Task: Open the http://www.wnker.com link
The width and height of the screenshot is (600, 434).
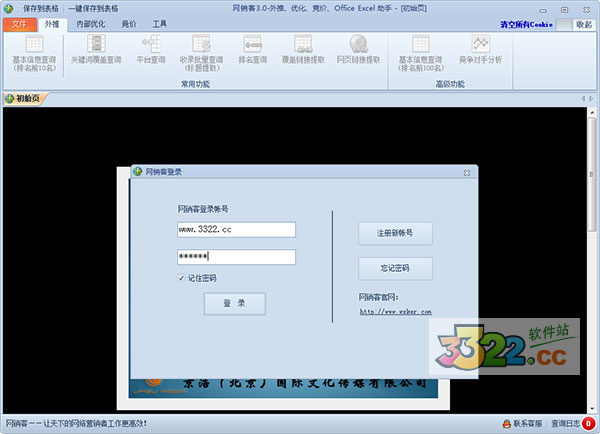Action: click(x=396, y=312)
